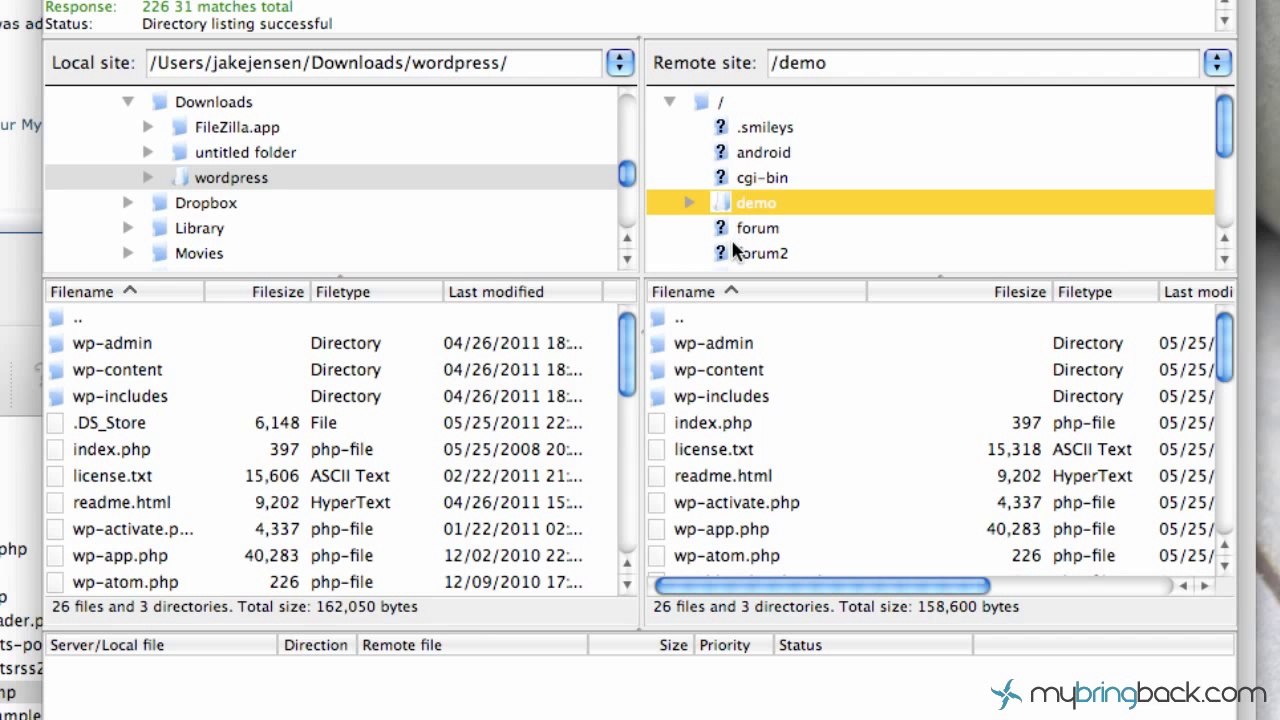Select the cgi-bin folder in remote tree
Image resolution: width=1280 pixels, height=720 pixels.
click(762, 177)
